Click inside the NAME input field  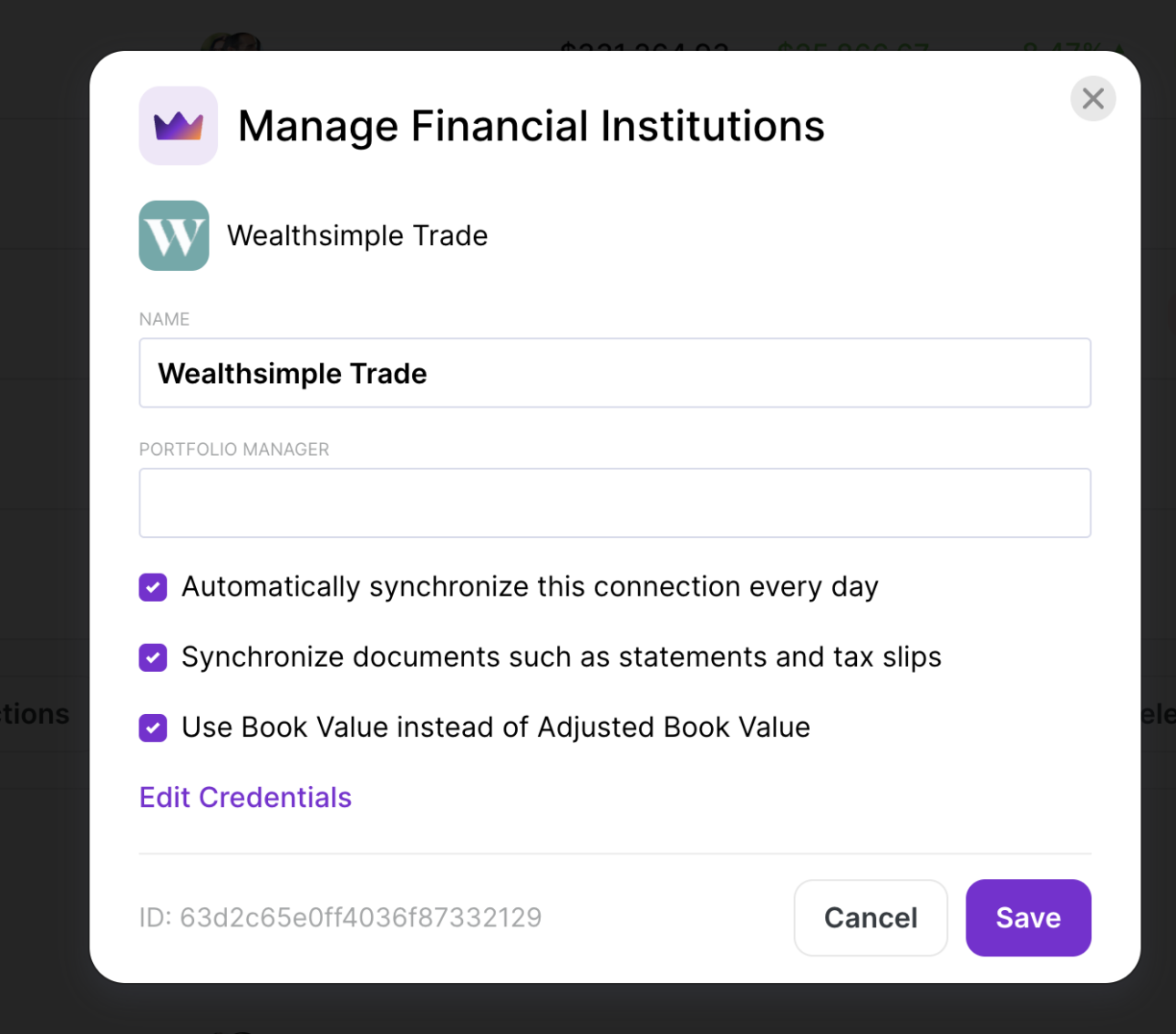pyautogui.click(x=614, y=373)
